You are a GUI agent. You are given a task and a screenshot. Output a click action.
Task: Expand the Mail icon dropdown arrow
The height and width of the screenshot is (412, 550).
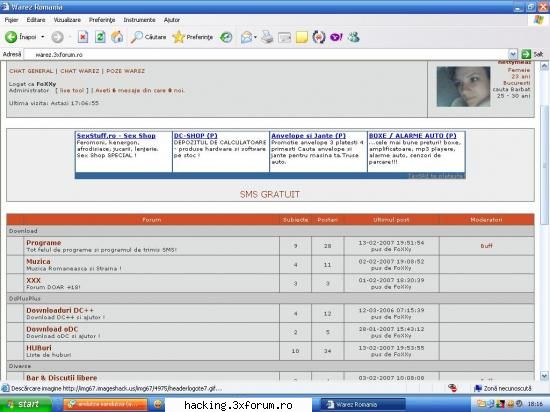click(255, 37)
